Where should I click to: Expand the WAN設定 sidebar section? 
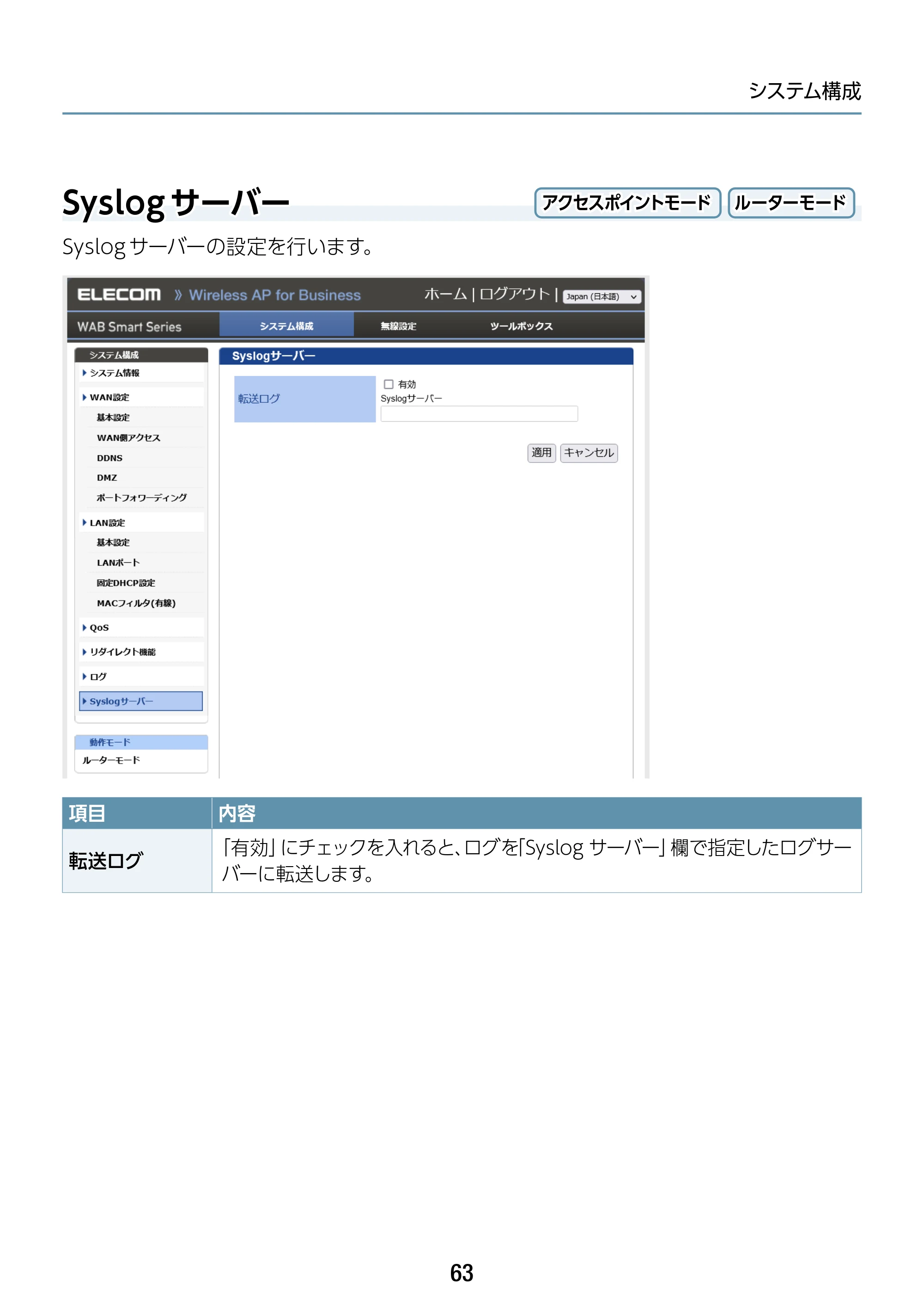point(141,397)
